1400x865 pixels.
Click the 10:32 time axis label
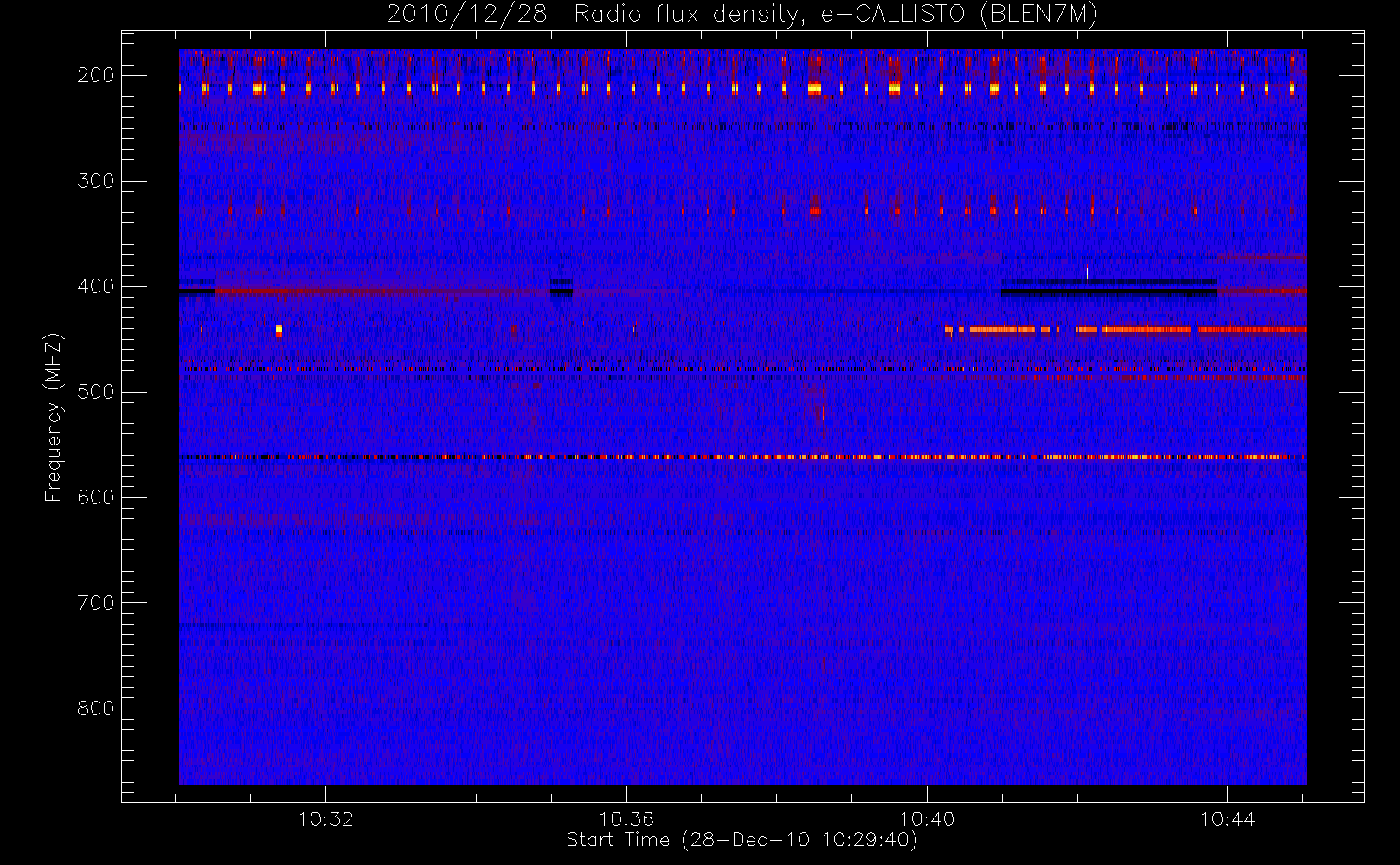pos(326,819)
